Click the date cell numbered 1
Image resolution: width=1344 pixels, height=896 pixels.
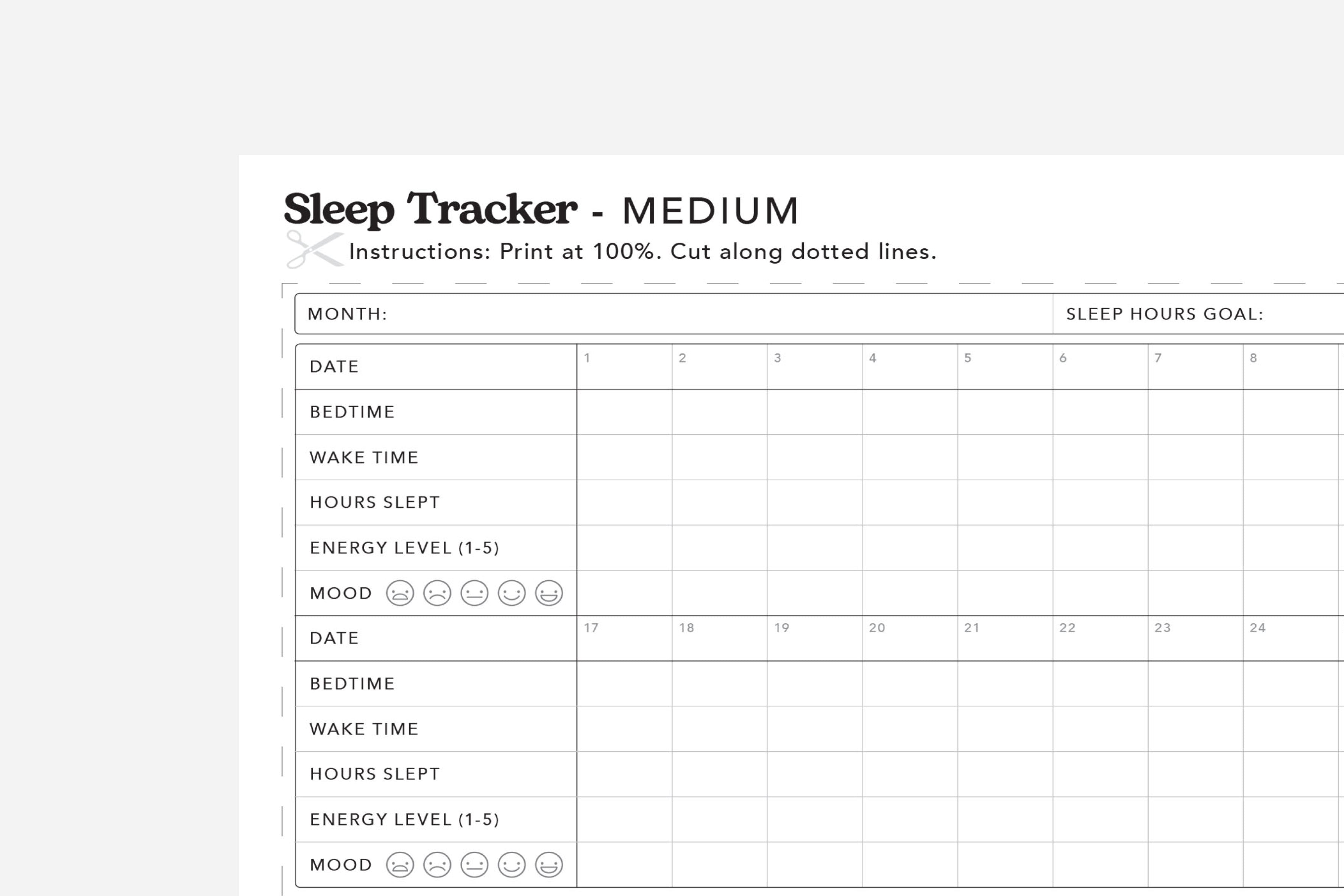(625, 367)
